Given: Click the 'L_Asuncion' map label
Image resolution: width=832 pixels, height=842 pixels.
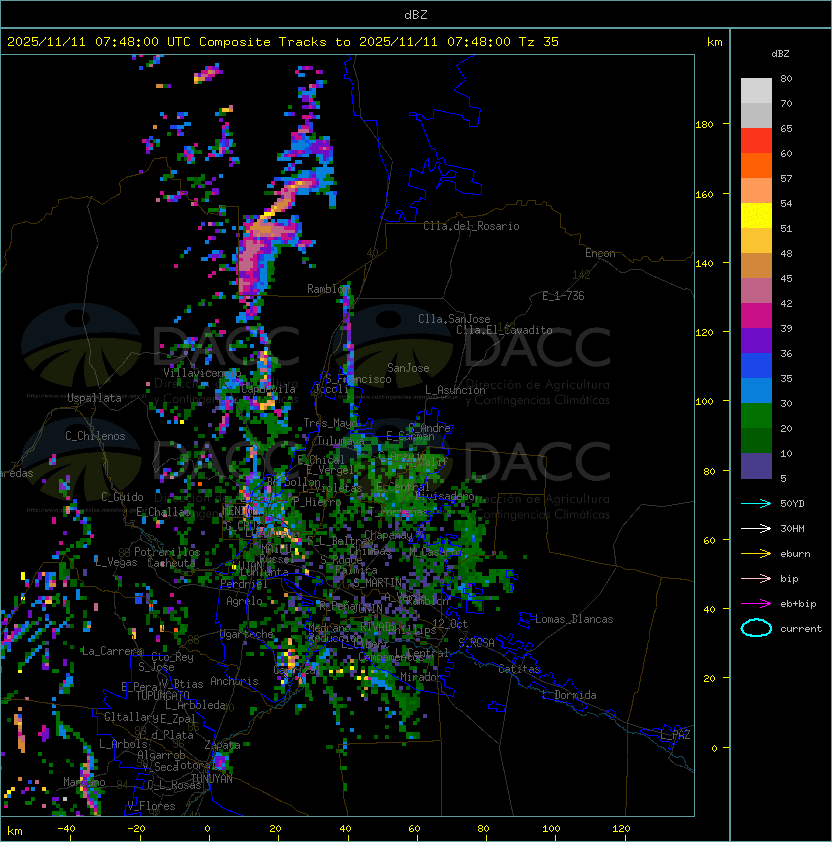Looking at the screenshot, I should tap(455, 390).
